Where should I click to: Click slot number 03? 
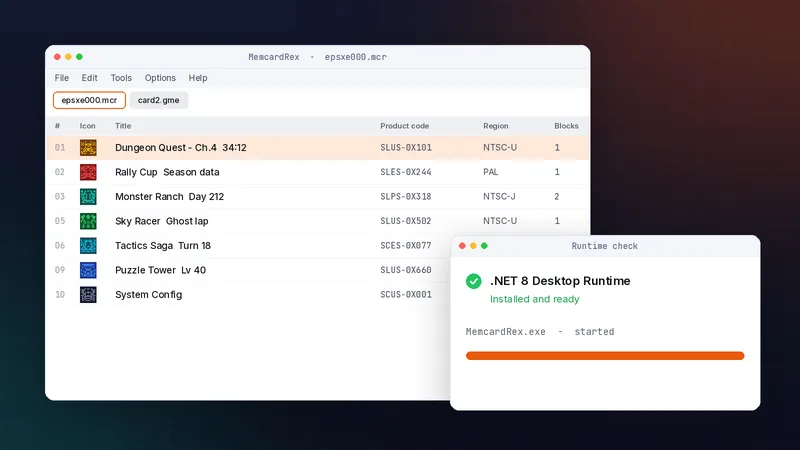click(60, 197)
